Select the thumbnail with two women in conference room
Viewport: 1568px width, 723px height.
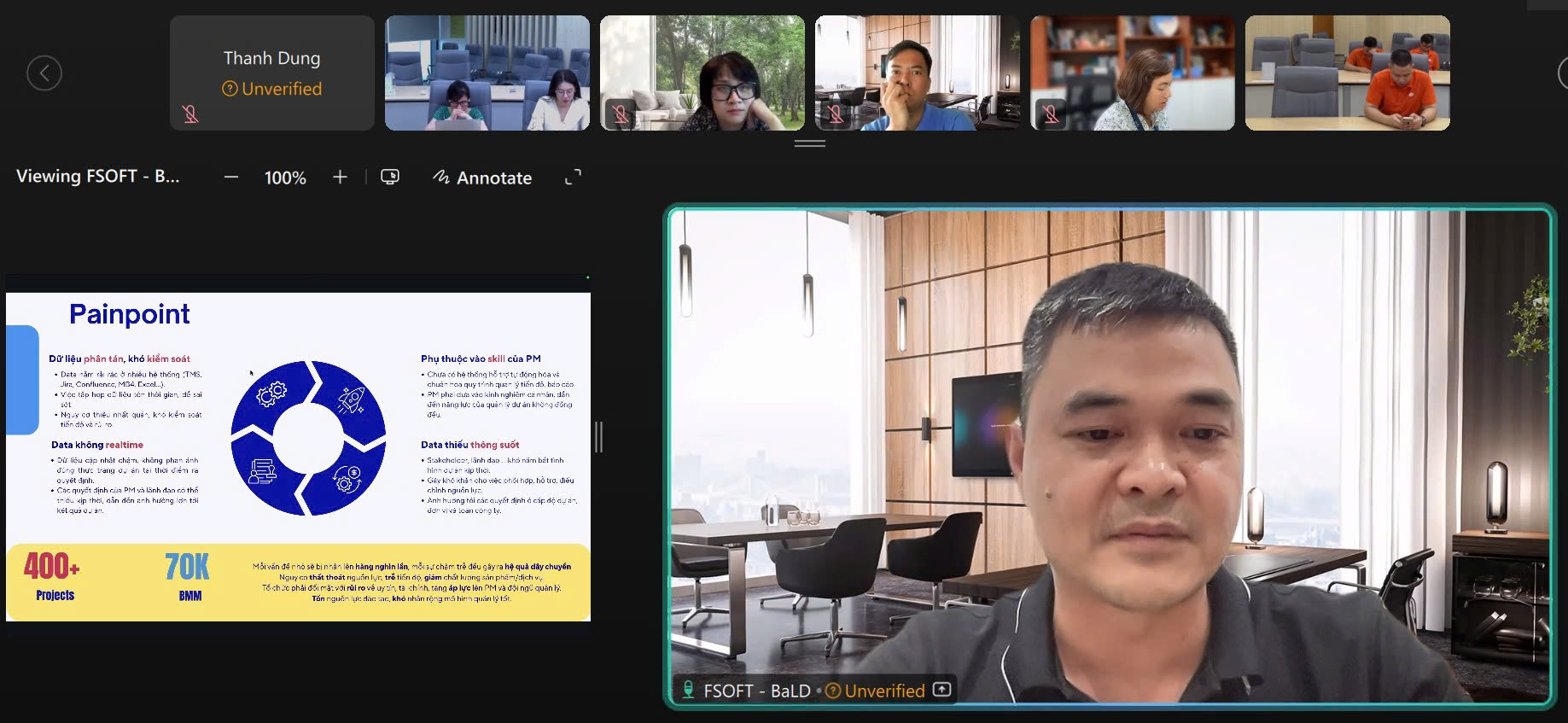coord(487,73)
